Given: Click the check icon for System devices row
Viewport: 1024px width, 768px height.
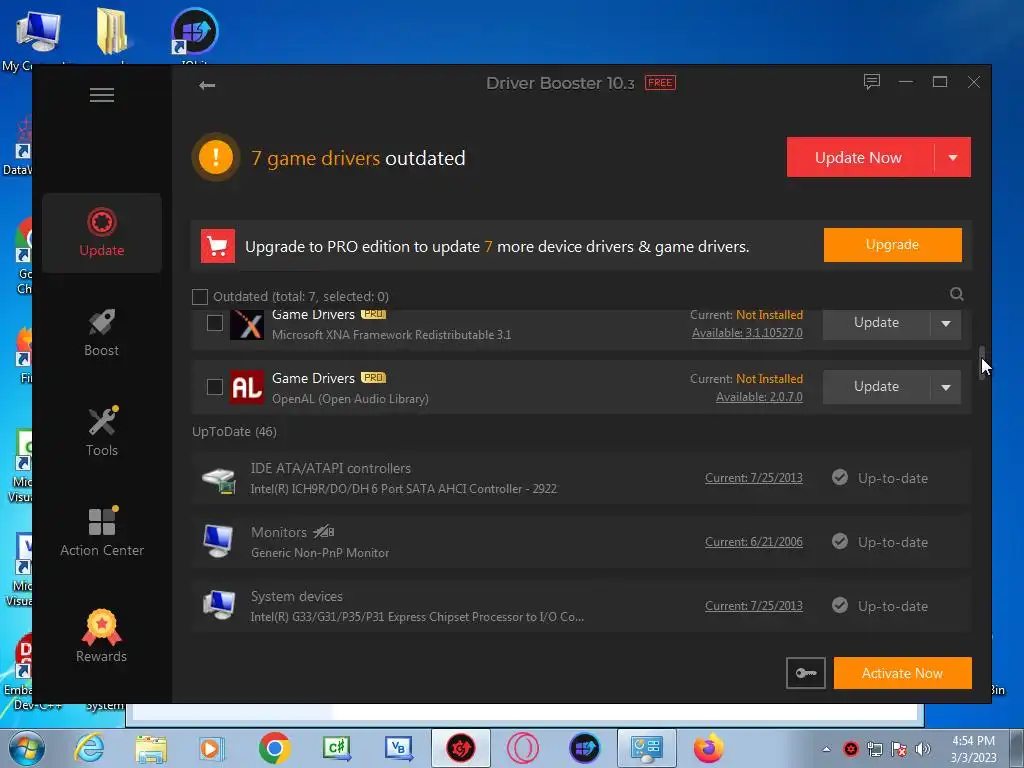Looking at the screenshot, I should tap(840, 605).
